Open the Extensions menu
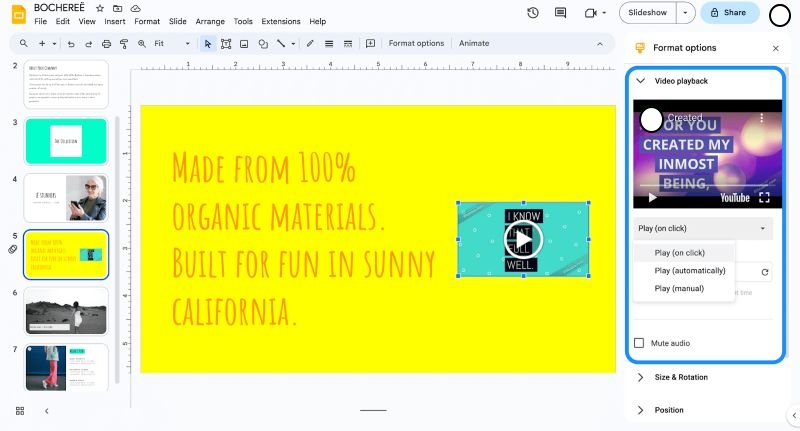 point(281,21)
